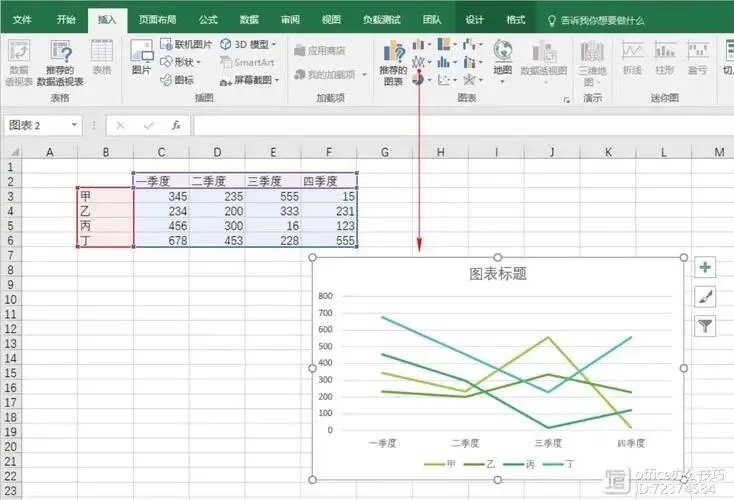
Task: Click the PivotTable button
Action: [x=19, y=63]
